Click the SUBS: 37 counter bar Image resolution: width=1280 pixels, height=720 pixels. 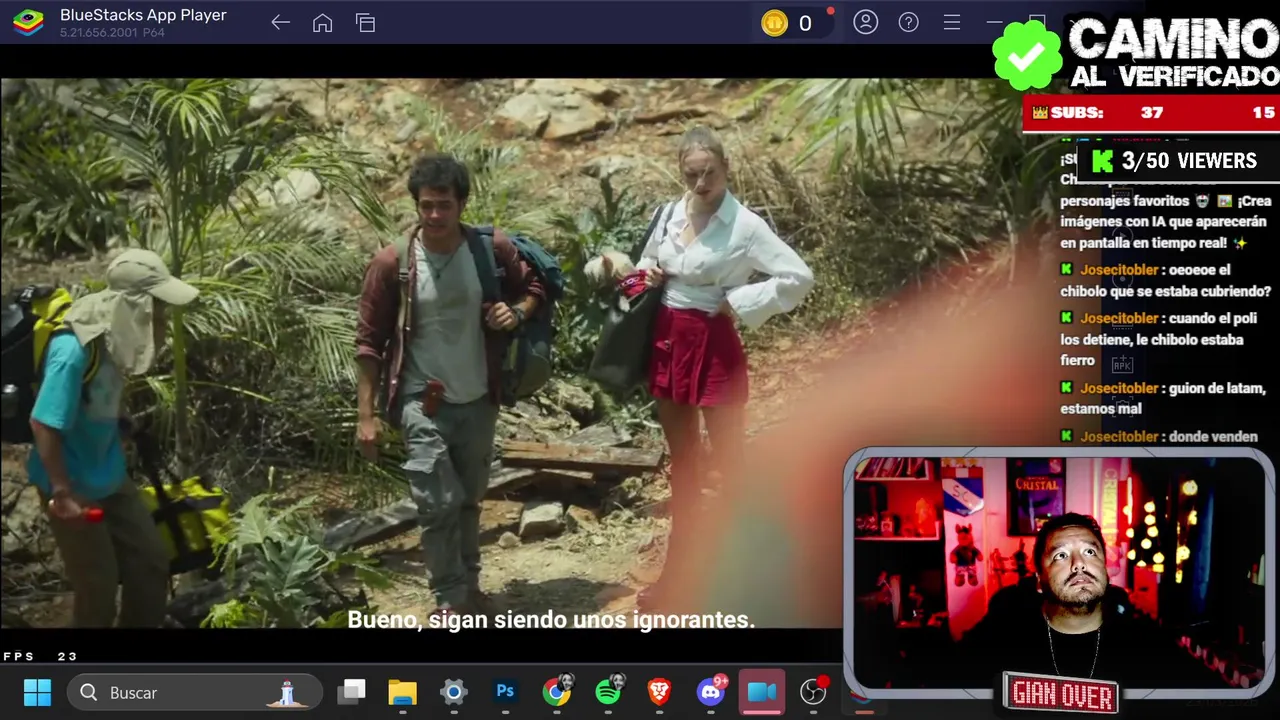coord(1151,113)
